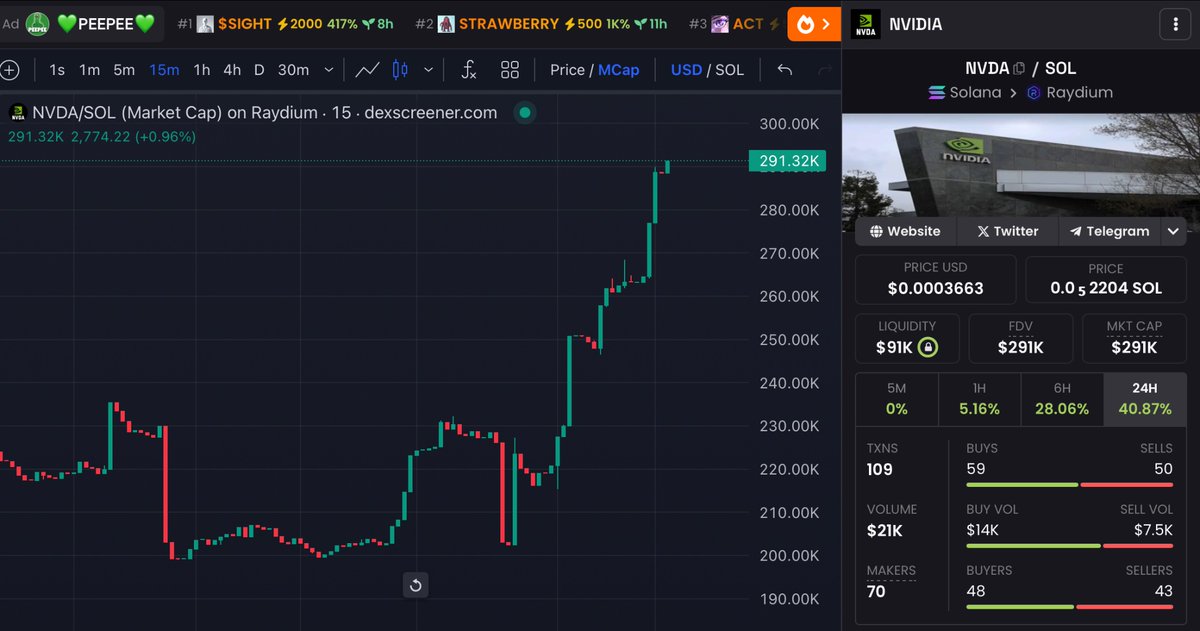This screenshot has height=631, width=1200.
Task: Click the MAKERS value 70
Action: click(x=876, y=591)
